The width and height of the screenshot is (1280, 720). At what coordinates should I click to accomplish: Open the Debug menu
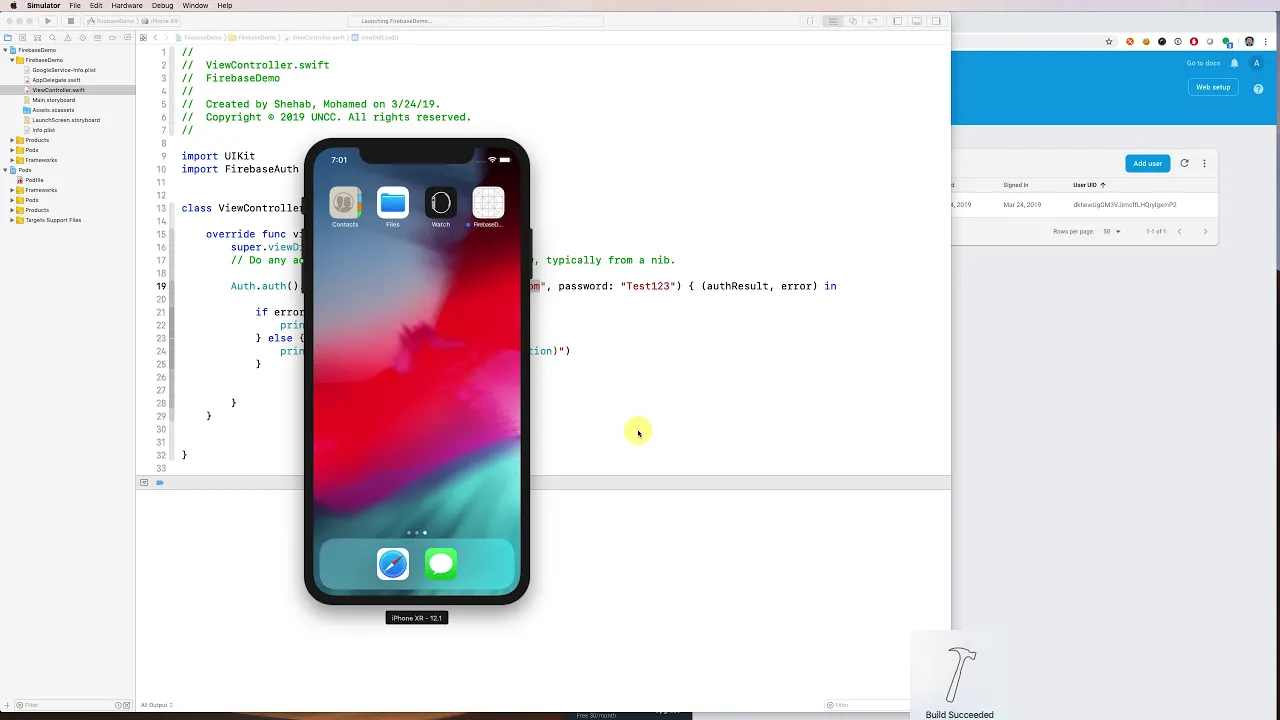(x=162, y=5)
